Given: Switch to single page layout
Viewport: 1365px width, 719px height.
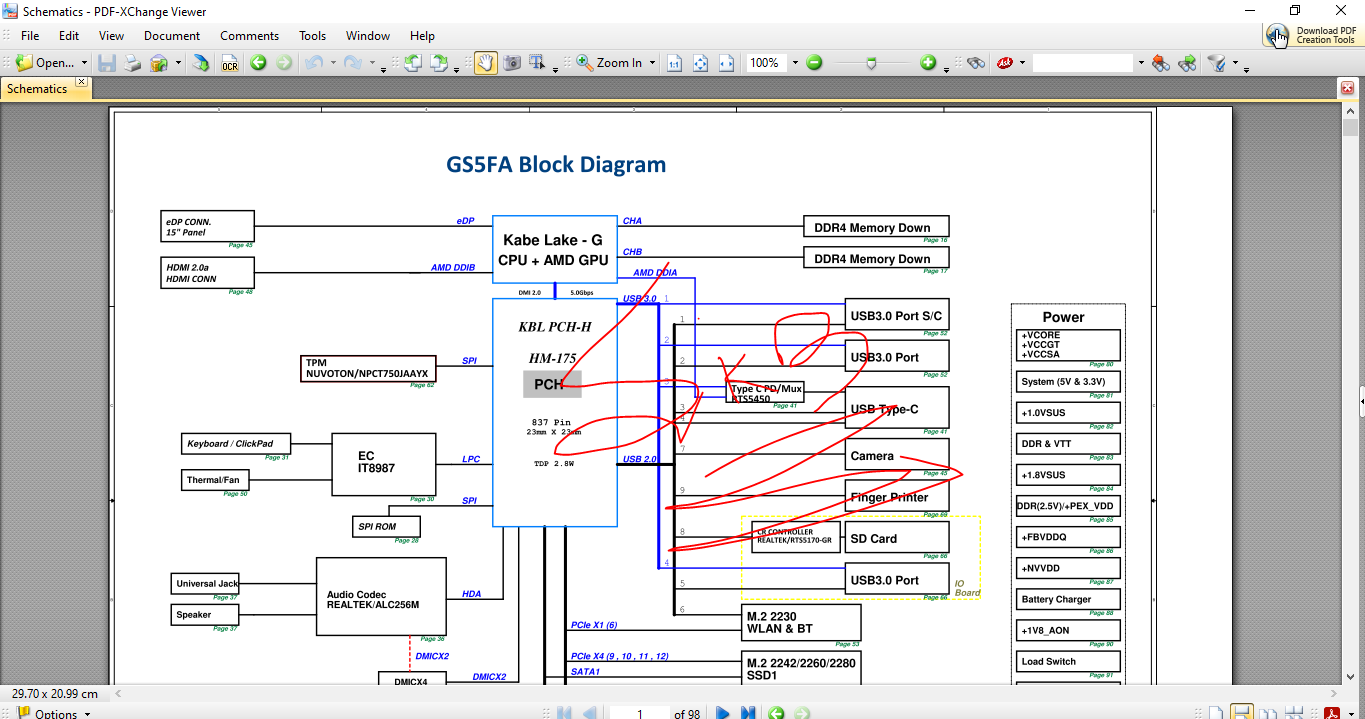Looking at the screenshot, I should tap(1214, 713).
